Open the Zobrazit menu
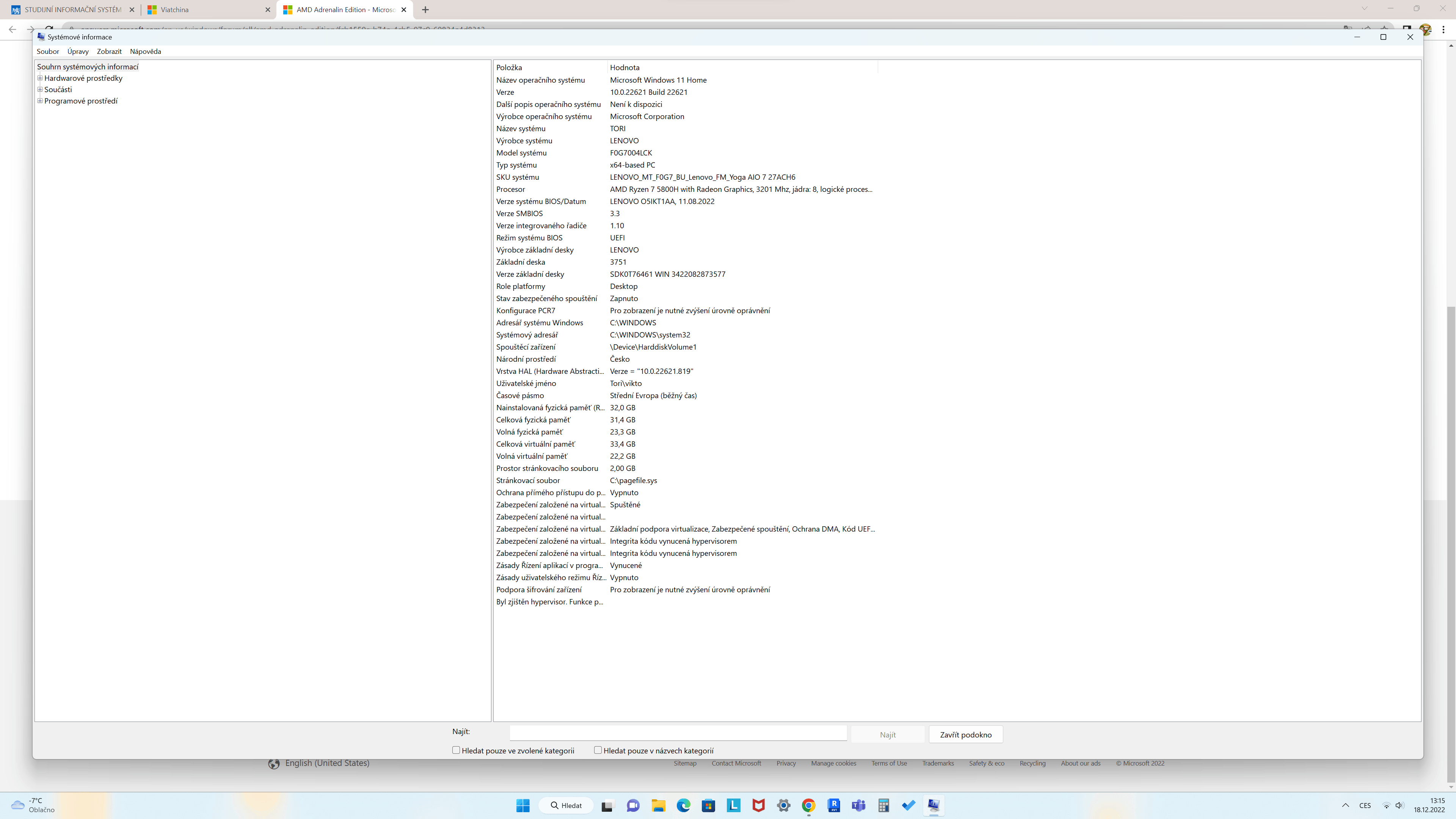This screenshot has width=1456, height=819. coord(109,52)
